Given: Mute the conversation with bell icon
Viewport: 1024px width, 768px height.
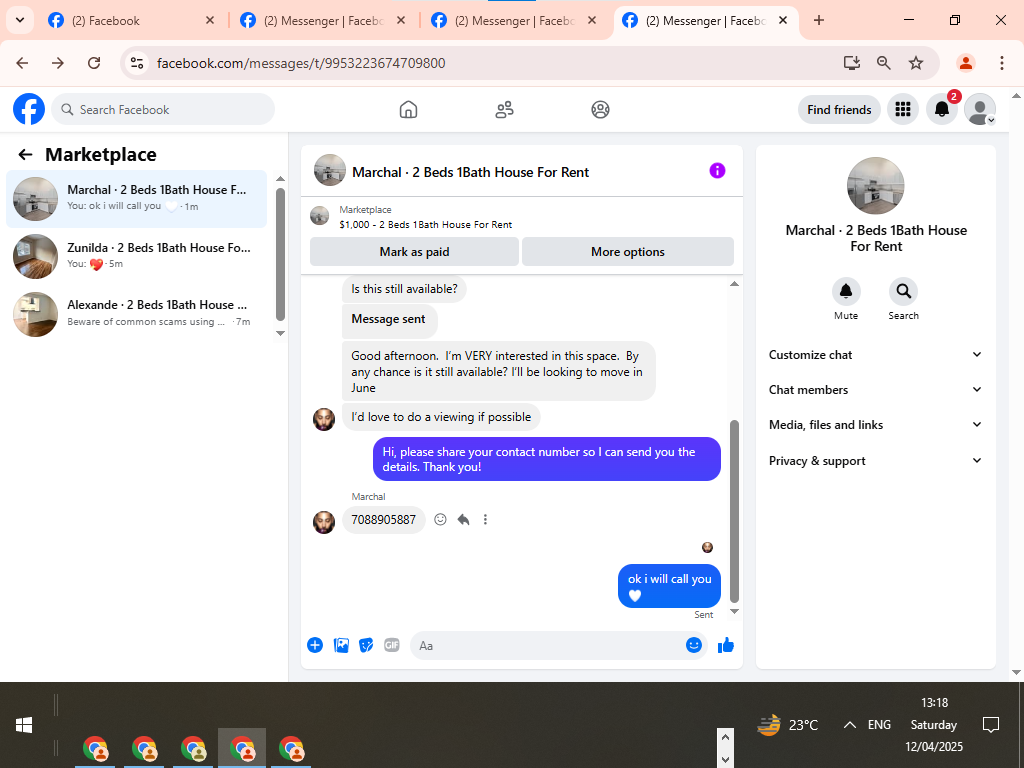Looking at the screenshot, I should tap(846, 291).
